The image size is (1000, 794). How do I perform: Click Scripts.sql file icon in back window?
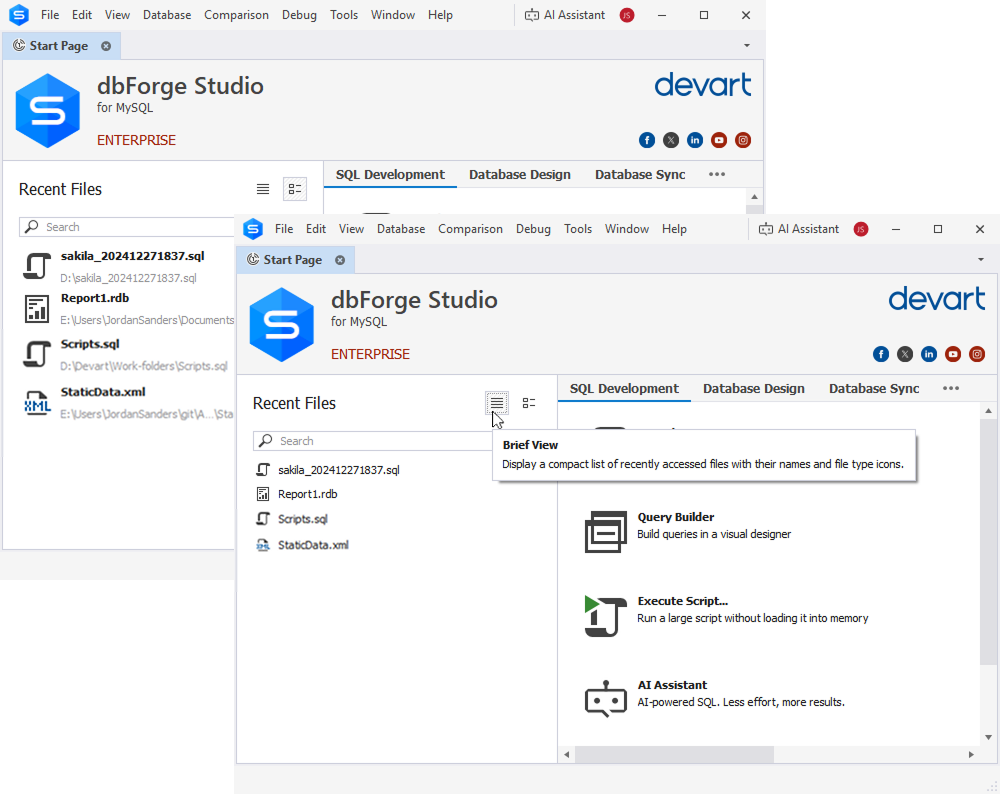[37, 354]
